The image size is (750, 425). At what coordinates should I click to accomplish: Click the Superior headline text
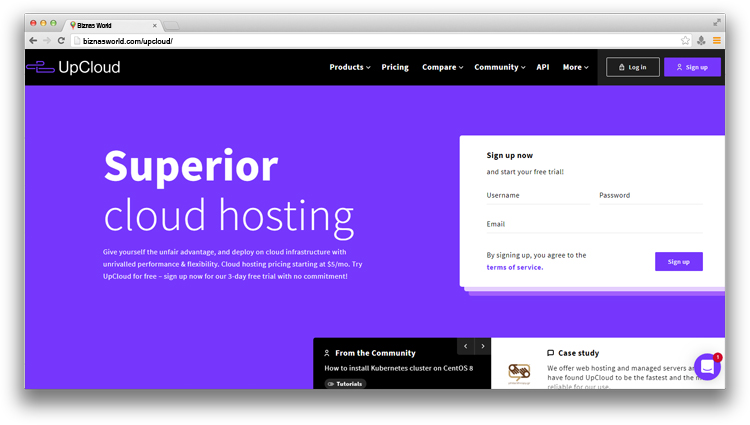191,167
